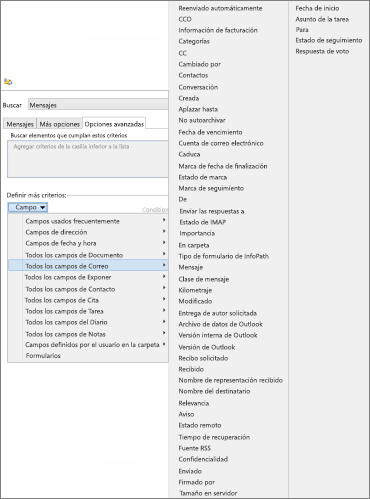The height and width of the screenshot is (499, 370).
Task: Select the CCO field
Action: point(185,19)
